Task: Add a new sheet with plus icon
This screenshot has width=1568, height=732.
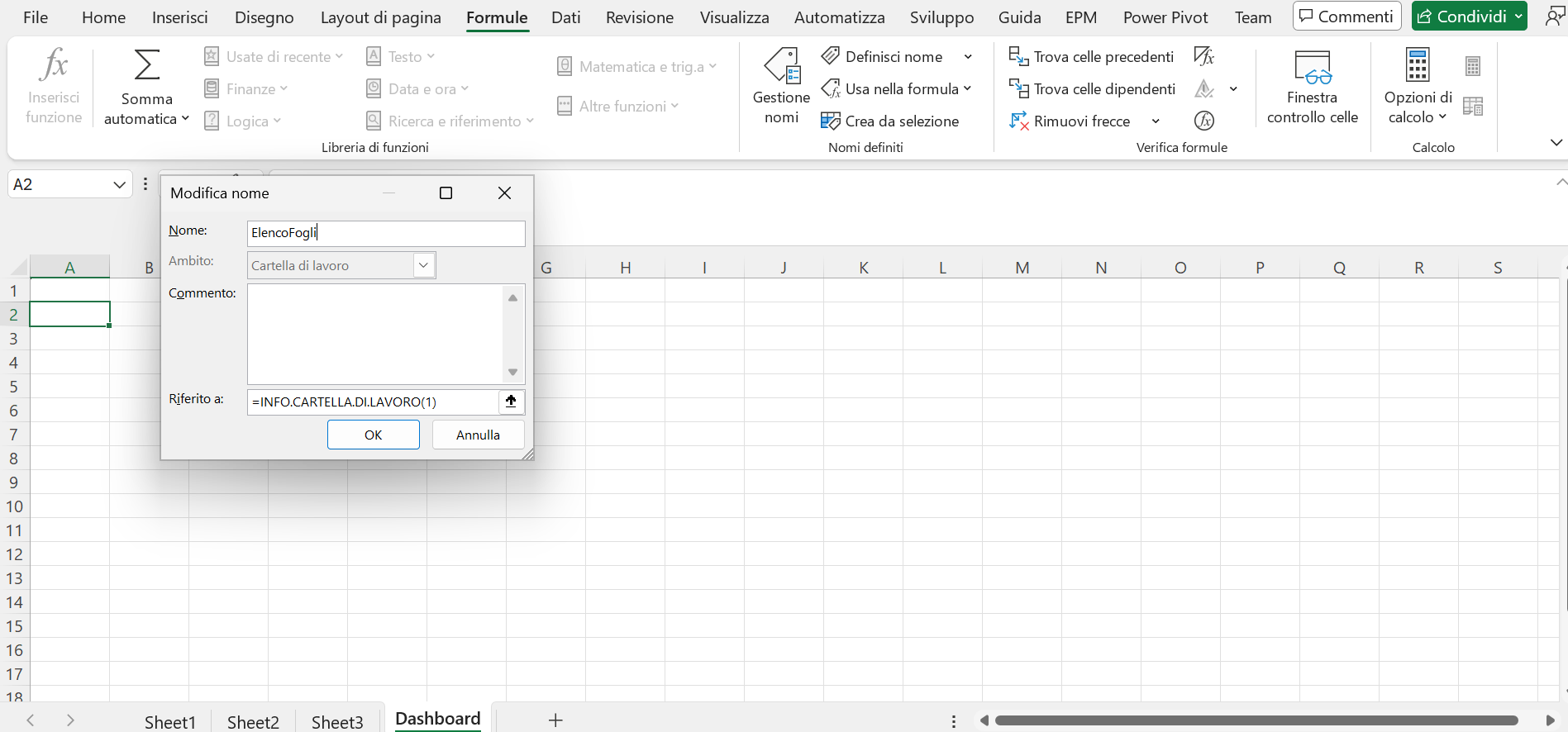Action: [x=555, y=720]
